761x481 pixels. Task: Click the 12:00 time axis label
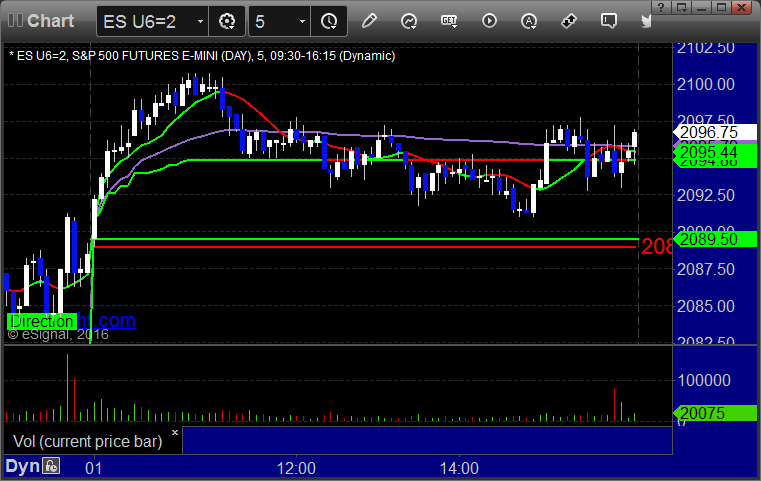click(296, 468)
